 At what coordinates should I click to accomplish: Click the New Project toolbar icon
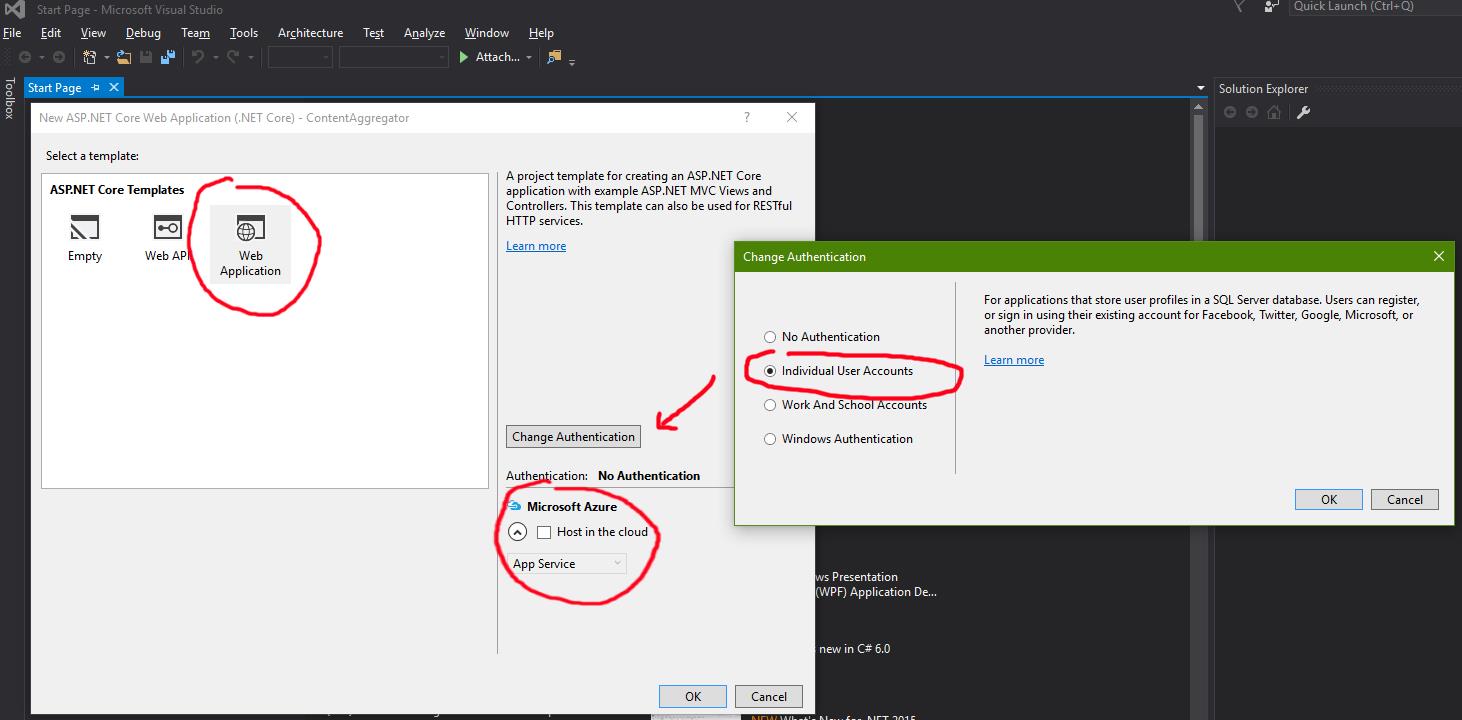point(90,57)
